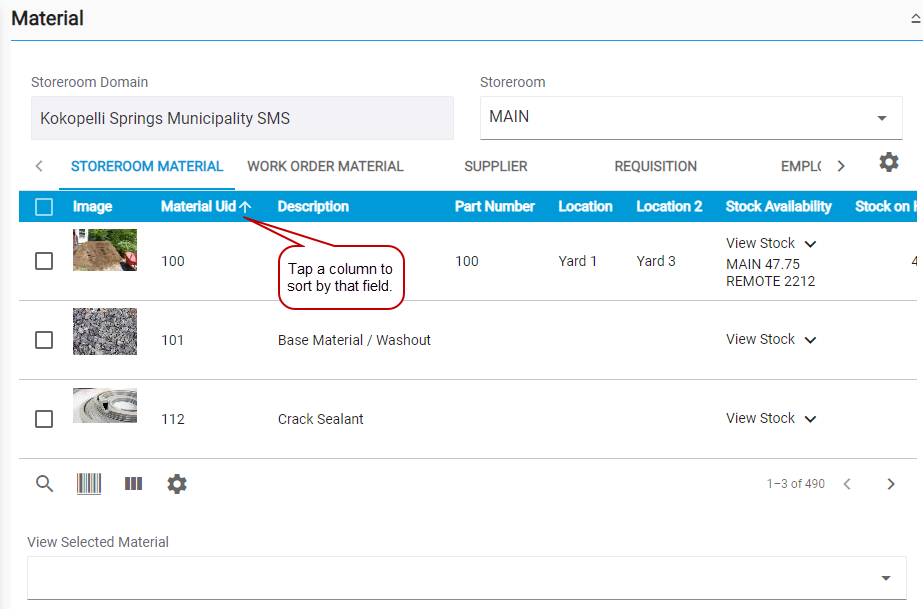Screen dimensions: 923x609
Task: Switch to the Supplier tab
Action: (x=495, y=167)
